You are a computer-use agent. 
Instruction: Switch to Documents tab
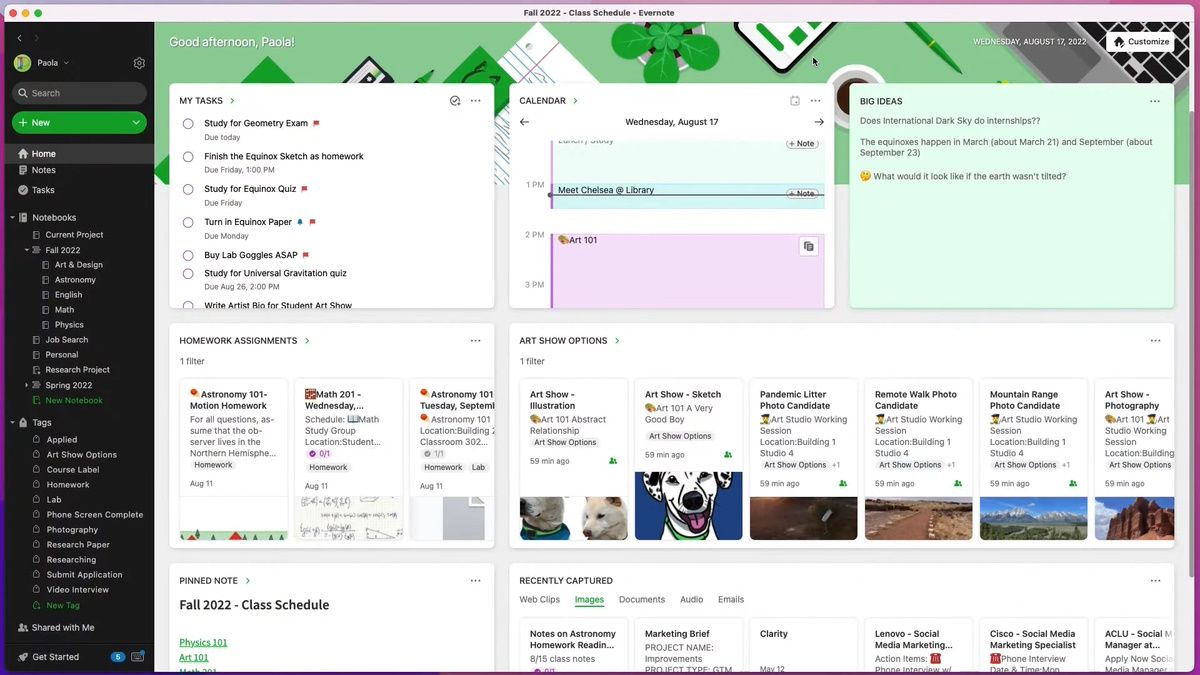pos(642,600)
